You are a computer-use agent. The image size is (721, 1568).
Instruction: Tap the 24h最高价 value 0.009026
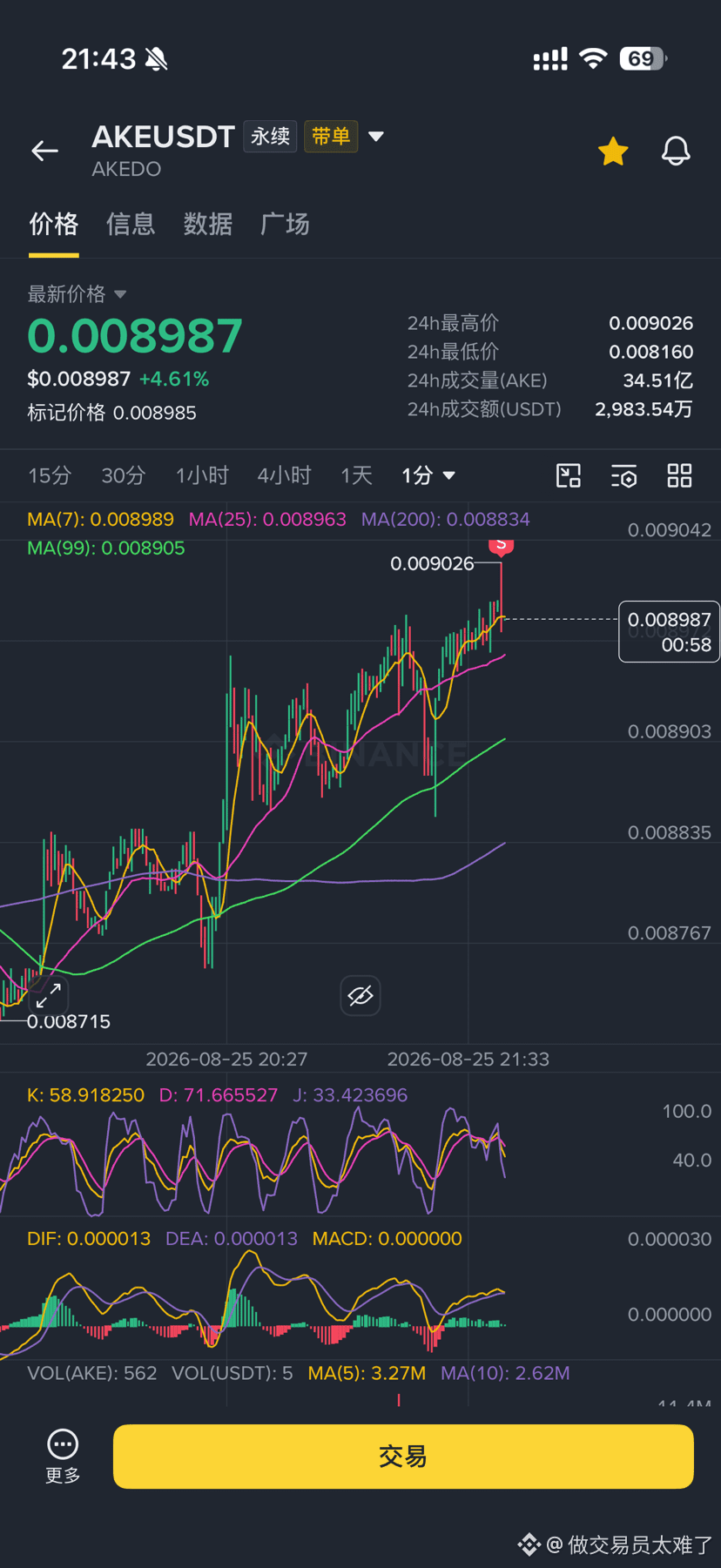(x=650, y=323)
